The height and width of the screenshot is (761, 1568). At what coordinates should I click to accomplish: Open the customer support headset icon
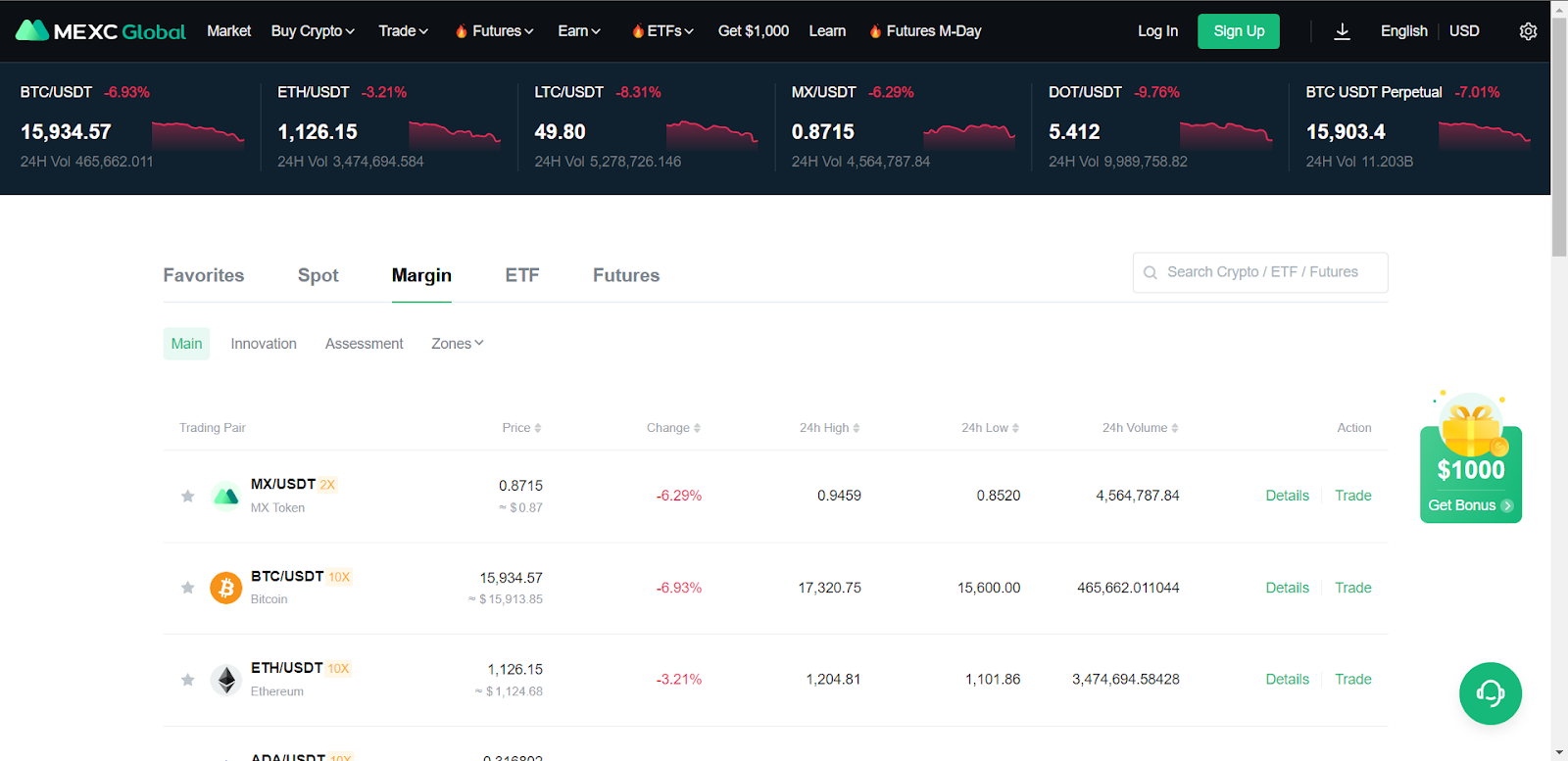tap(1491, 693)
